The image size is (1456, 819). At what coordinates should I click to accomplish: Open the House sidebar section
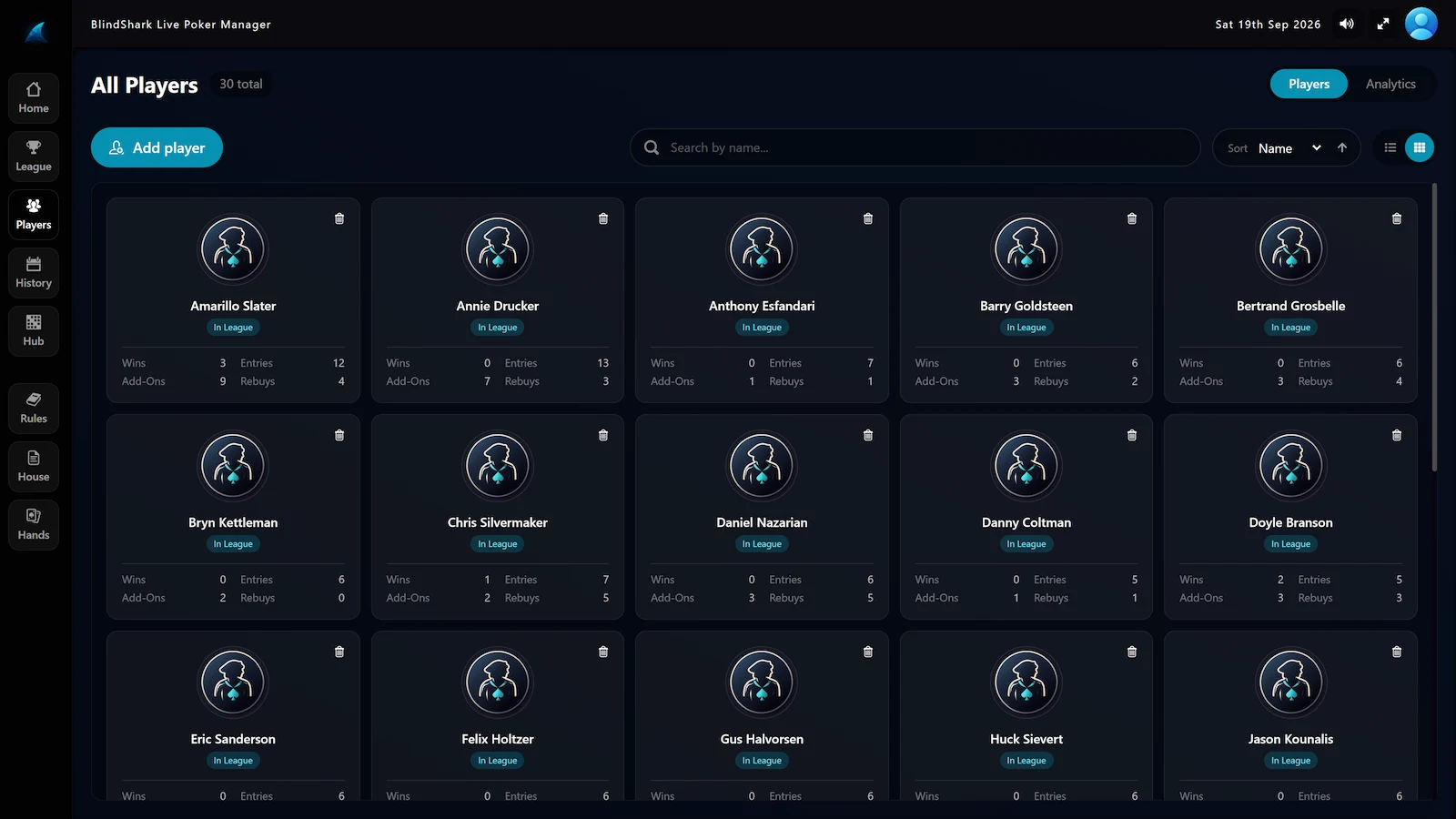click(x=34, y=466)
